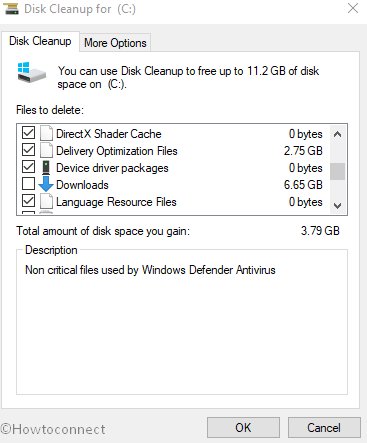The height and width of the screenshot is (443, 367).
Task: Confirm cleanup with the OK button
Action: tap(243, 427)
